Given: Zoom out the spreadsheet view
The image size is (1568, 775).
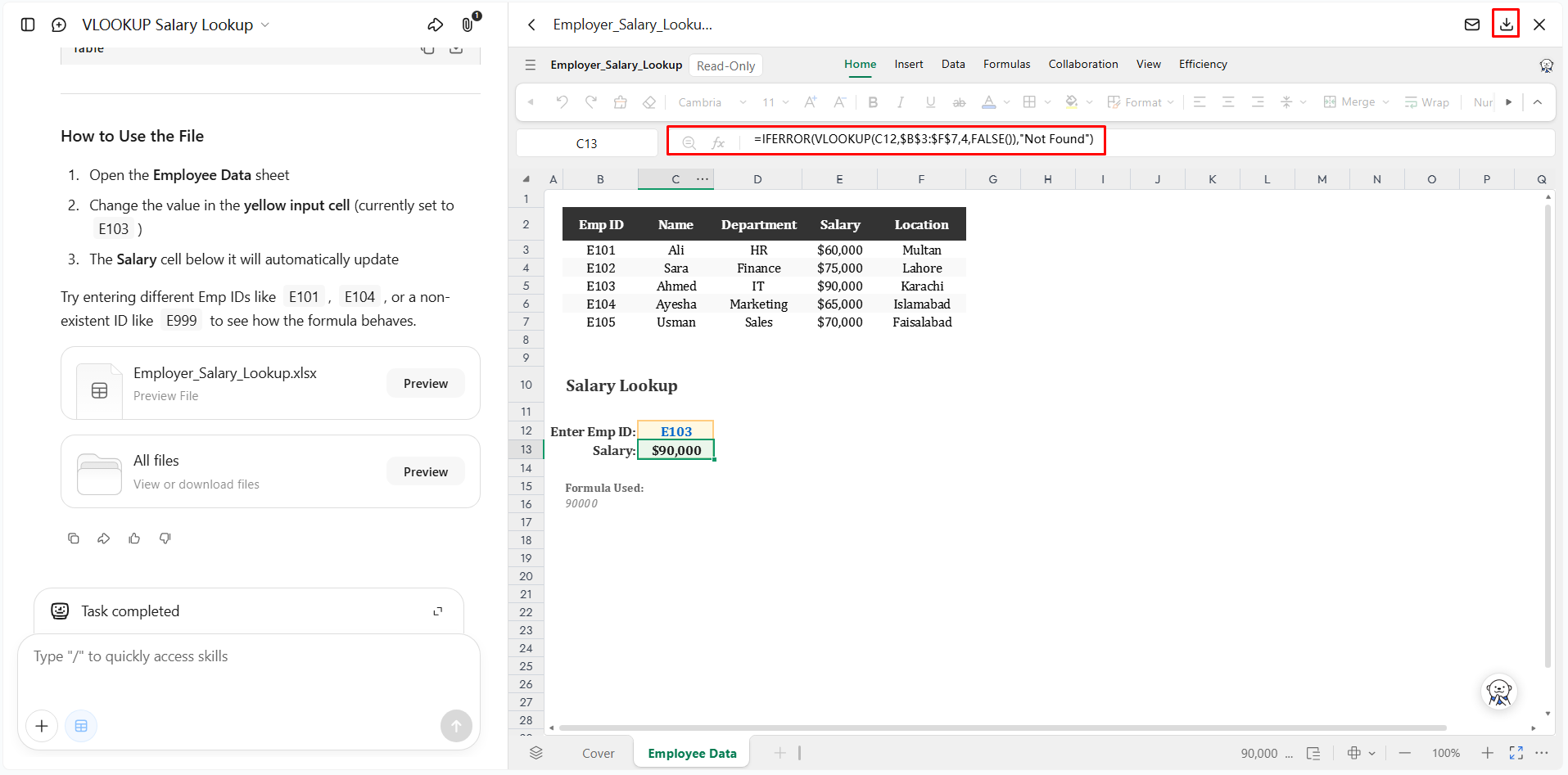Looking at the screenshot, I should tap(1405, 753).
